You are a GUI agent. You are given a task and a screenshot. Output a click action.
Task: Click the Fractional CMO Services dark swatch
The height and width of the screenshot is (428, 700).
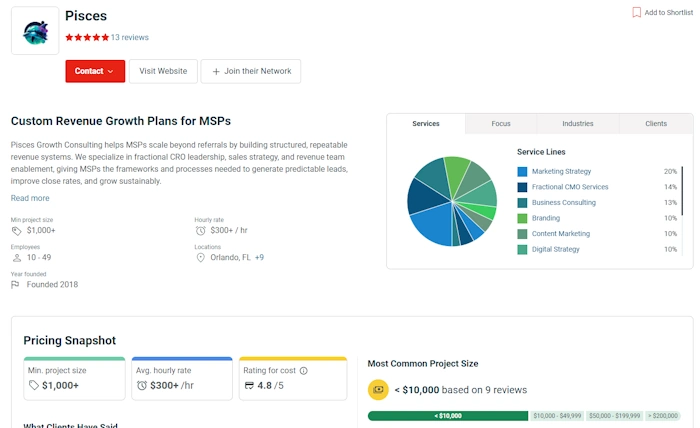pos(522,187)
